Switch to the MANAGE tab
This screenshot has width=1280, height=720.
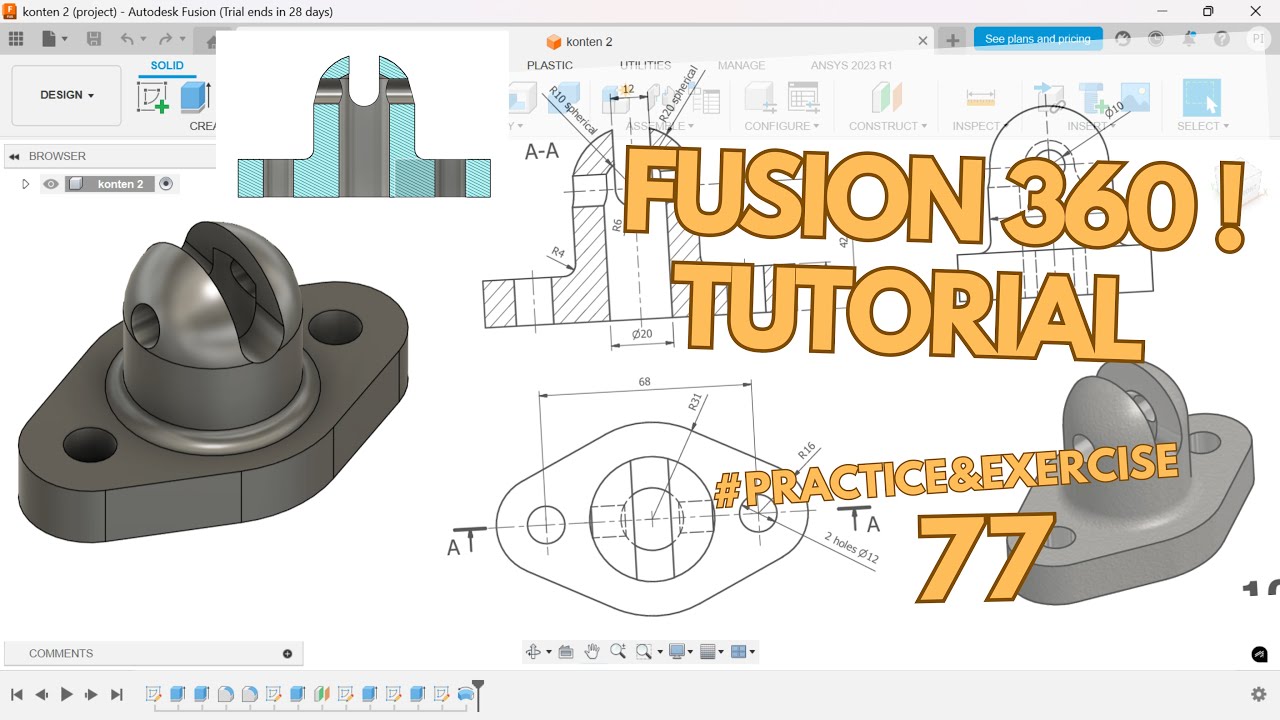coord(741,66)
